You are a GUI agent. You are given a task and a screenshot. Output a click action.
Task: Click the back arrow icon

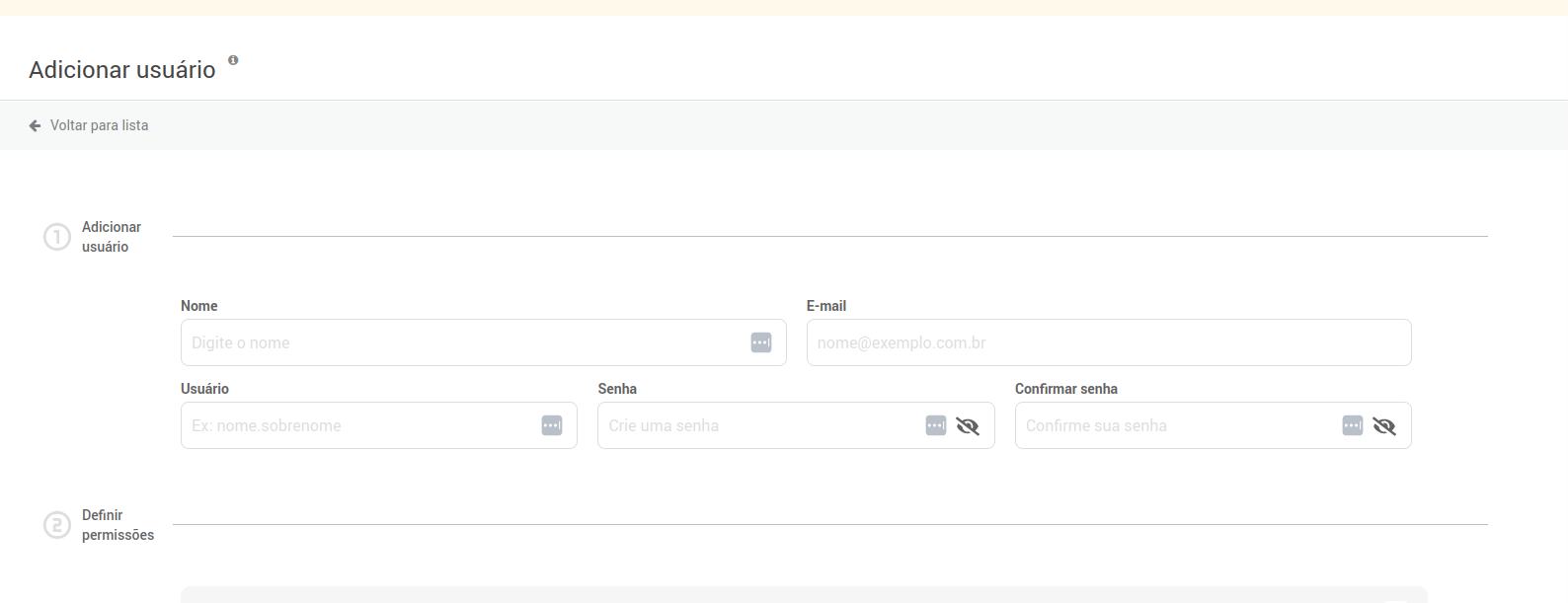pyautogui.click(x=35, y=125)
